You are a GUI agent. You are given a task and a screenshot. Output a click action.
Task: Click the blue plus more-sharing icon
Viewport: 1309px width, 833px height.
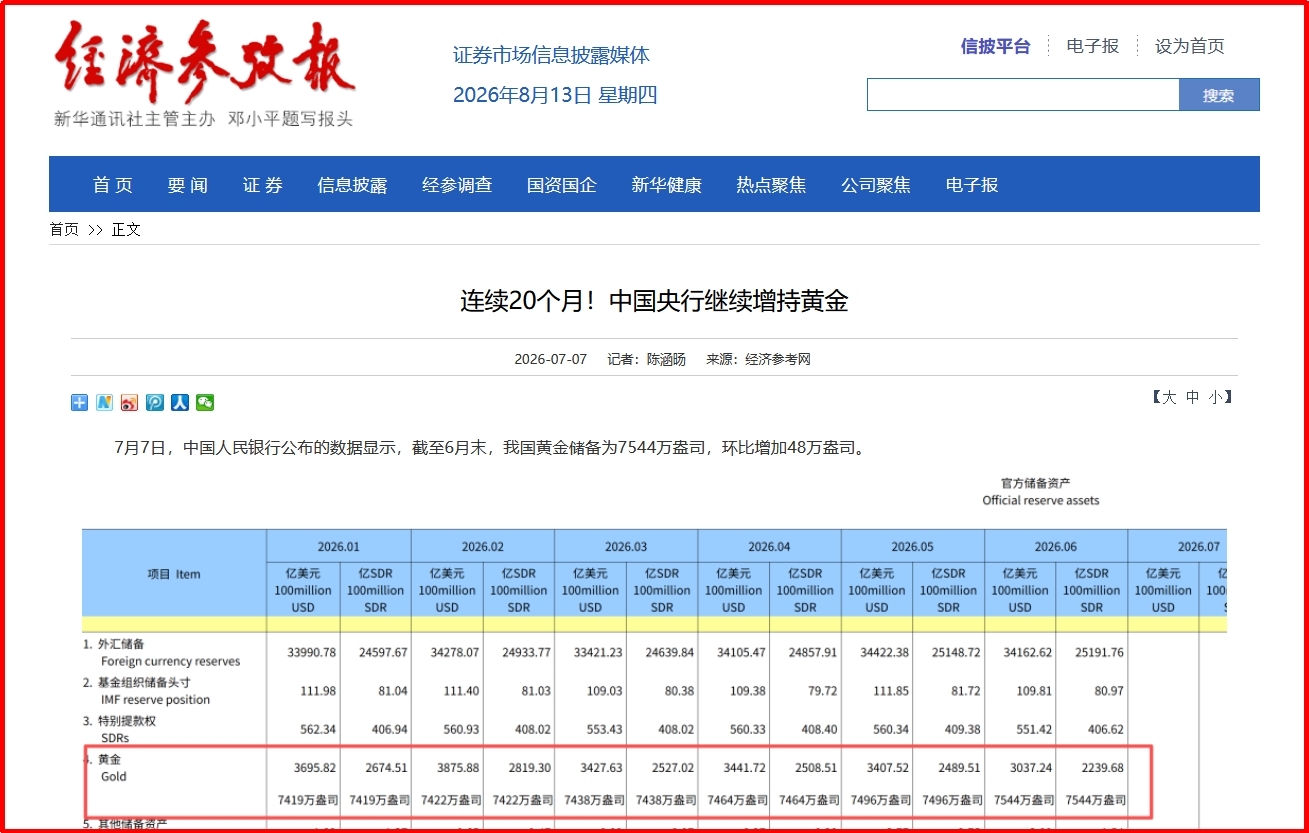(80, 402)
